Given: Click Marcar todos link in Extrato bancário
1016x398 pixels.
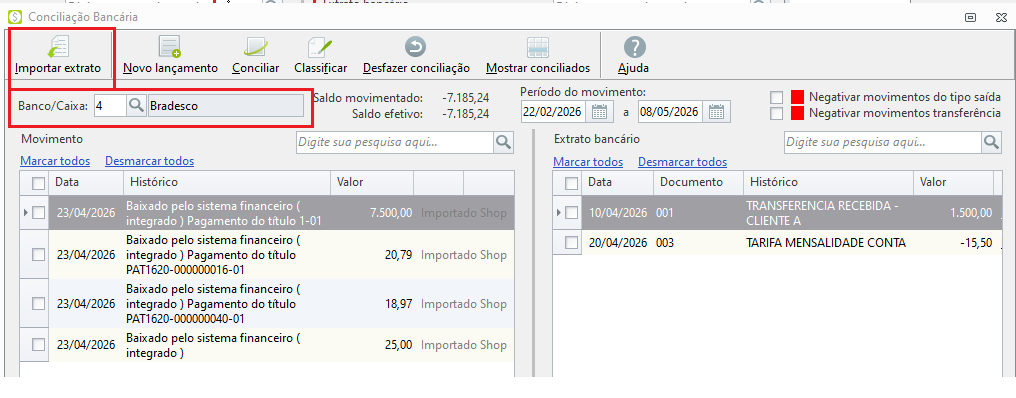Looking at the screenshot, I should (588, 161).
